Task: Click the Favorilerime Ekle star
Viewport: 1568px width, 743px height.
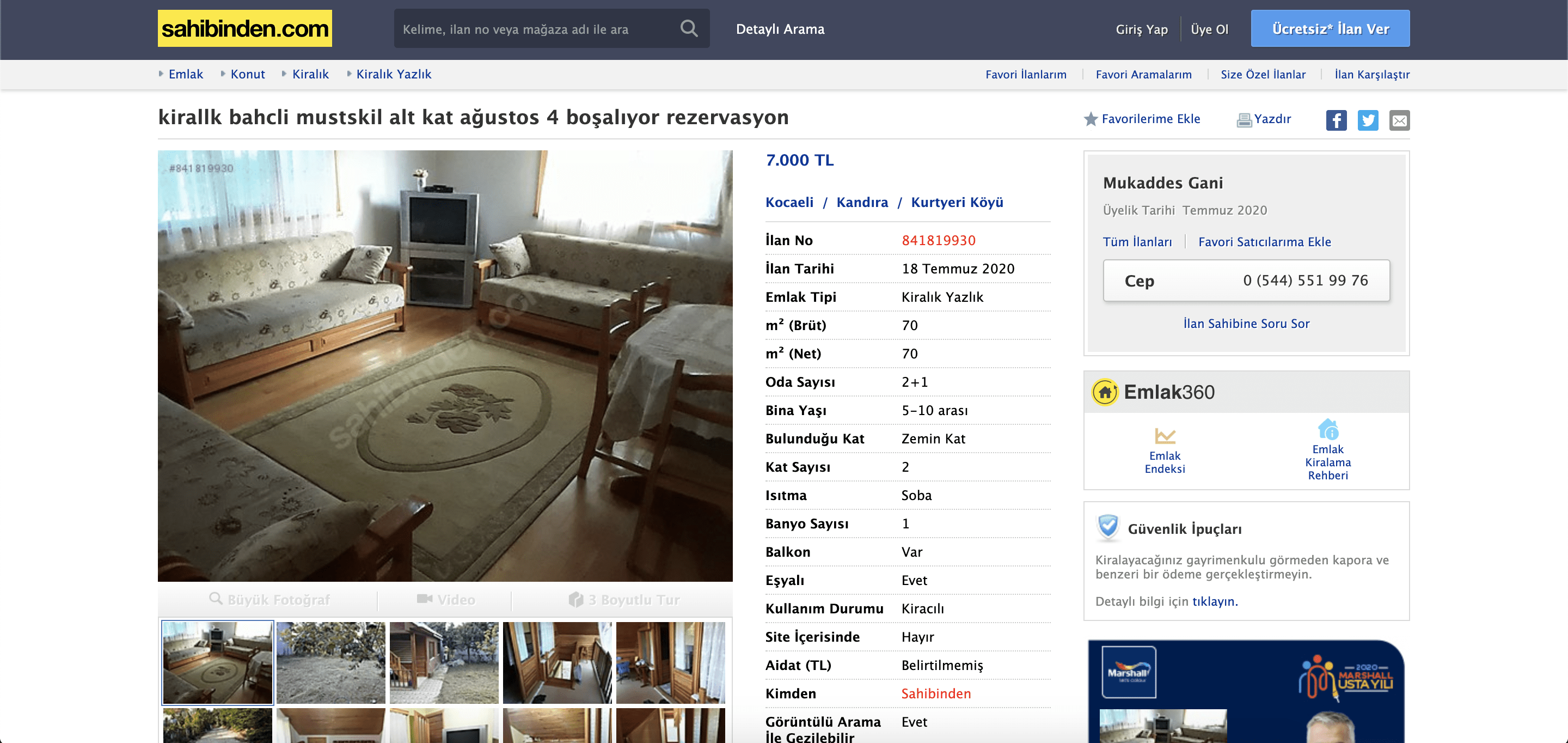Action: coord(1090,119)
